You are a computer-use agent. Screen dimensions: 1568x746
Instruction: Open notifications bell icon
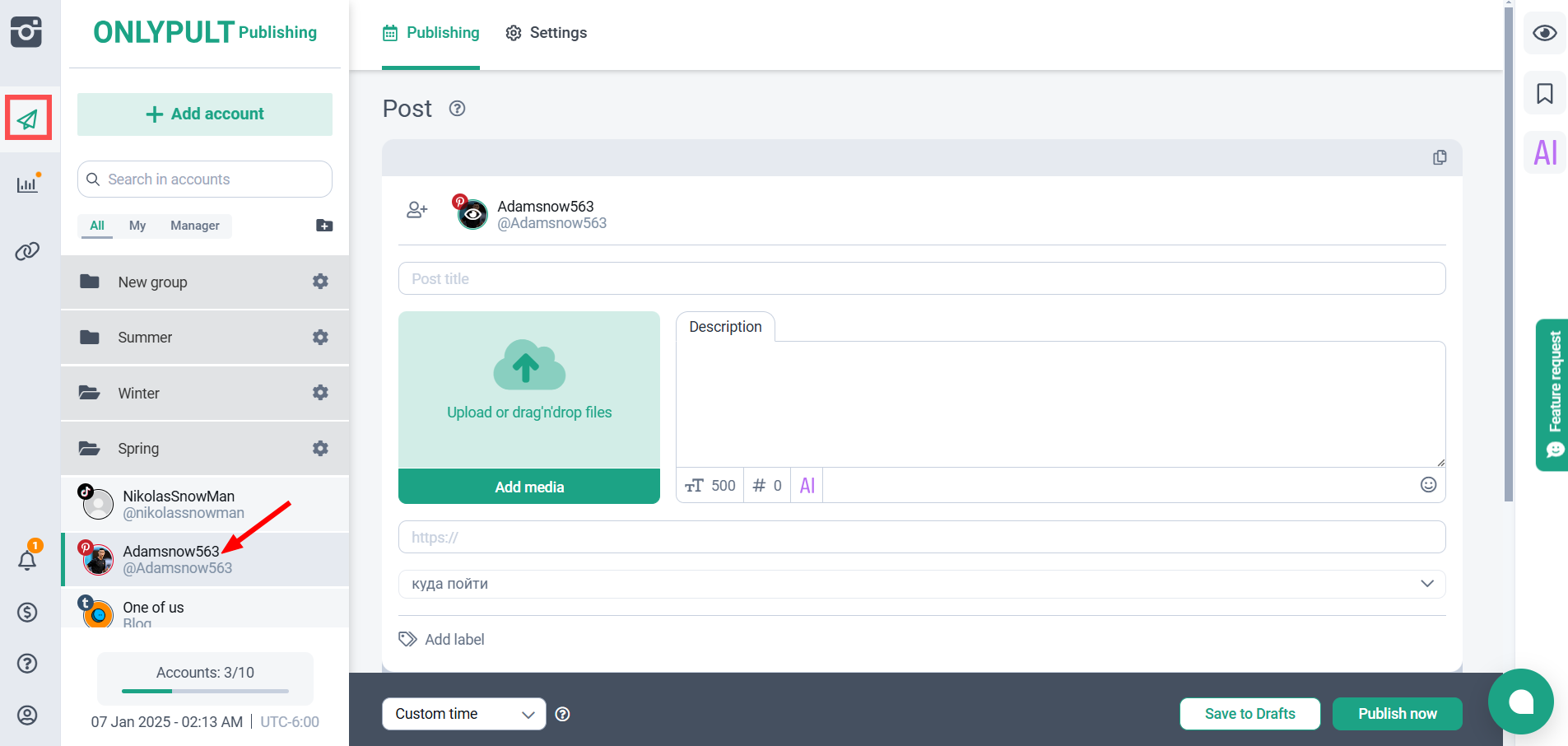point(27,561)
